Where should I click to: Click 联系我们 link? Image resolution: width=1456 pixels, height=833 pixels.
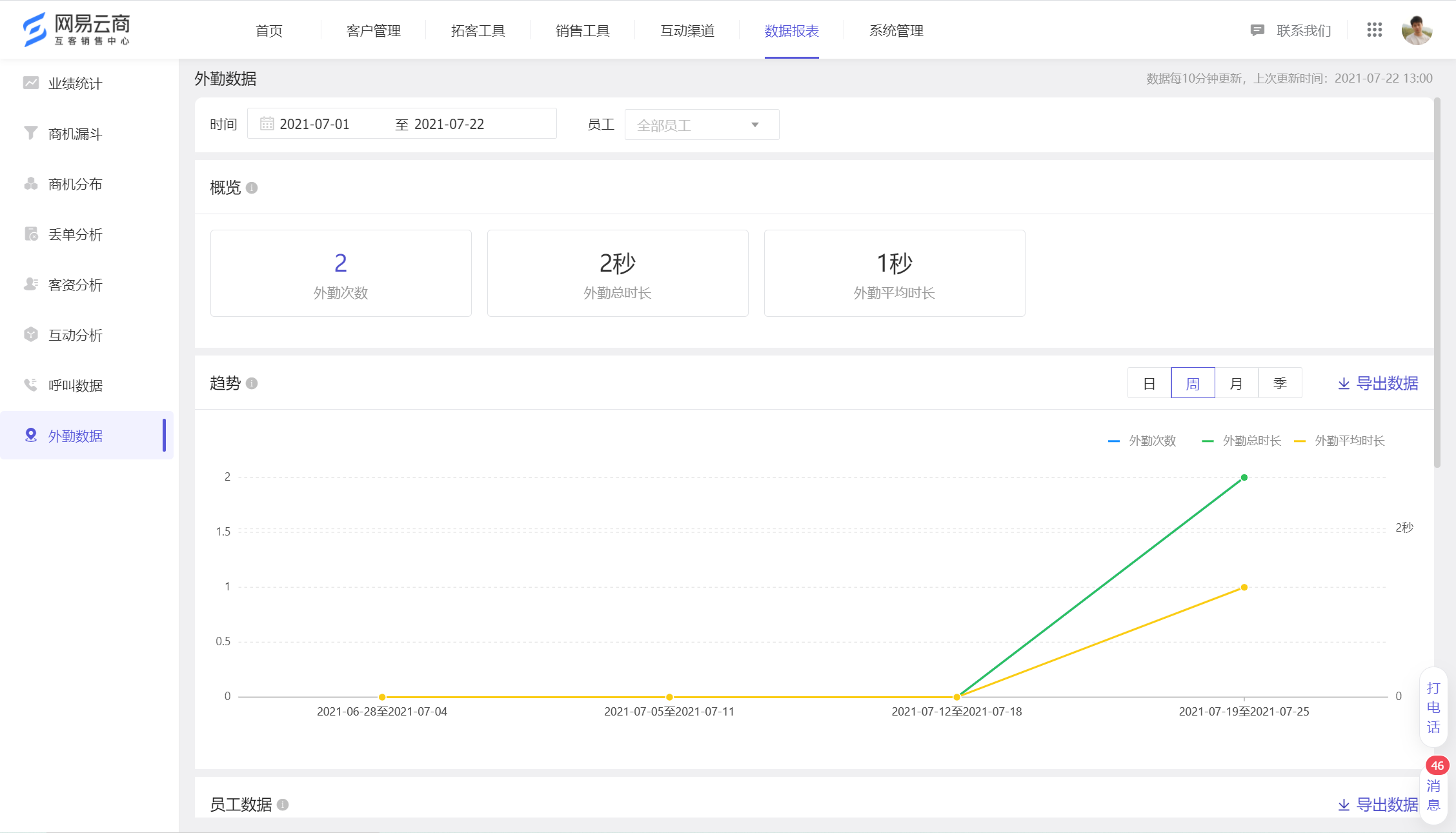pos(1304,30)
